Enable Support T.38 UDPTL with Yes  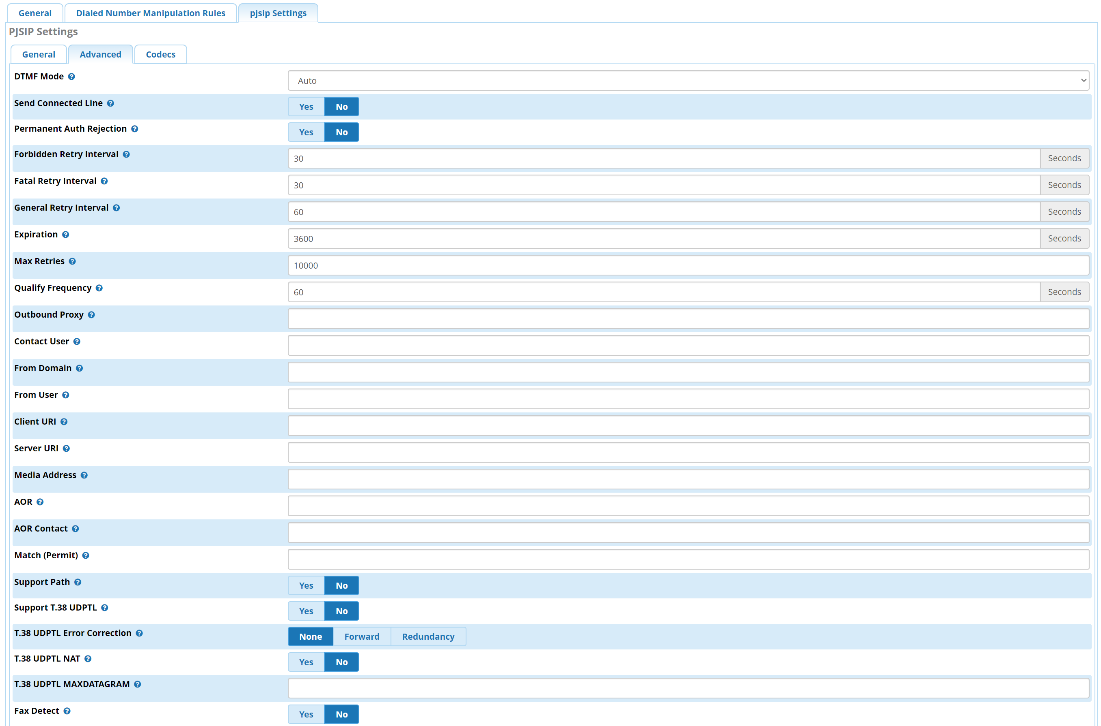click(306, 611)
